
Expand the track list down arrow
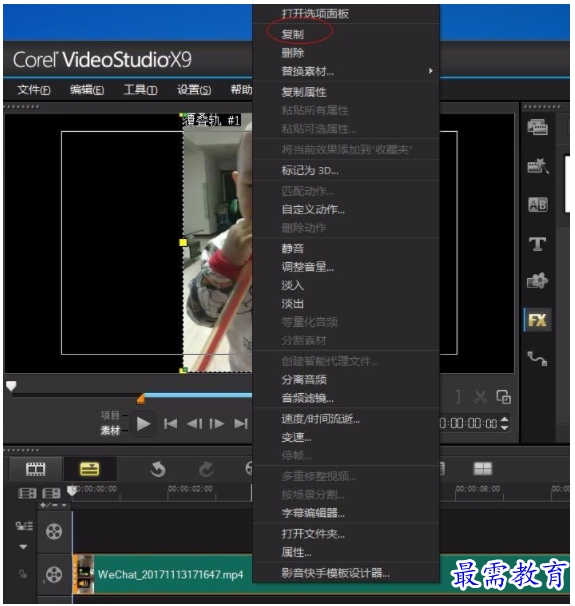pos(24,546)
